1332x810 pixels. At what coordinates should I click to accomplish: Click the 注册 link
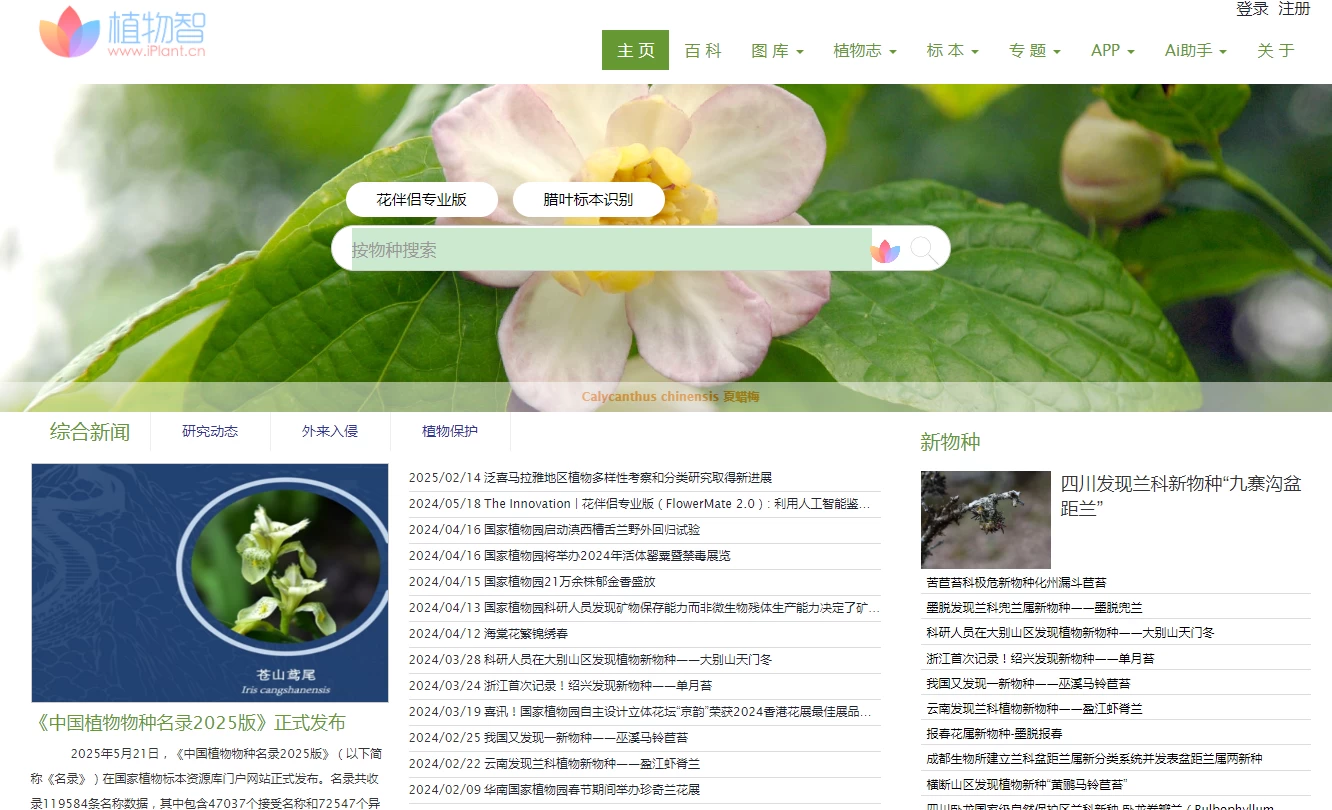pyautogui.click(x=1295, y=9)
